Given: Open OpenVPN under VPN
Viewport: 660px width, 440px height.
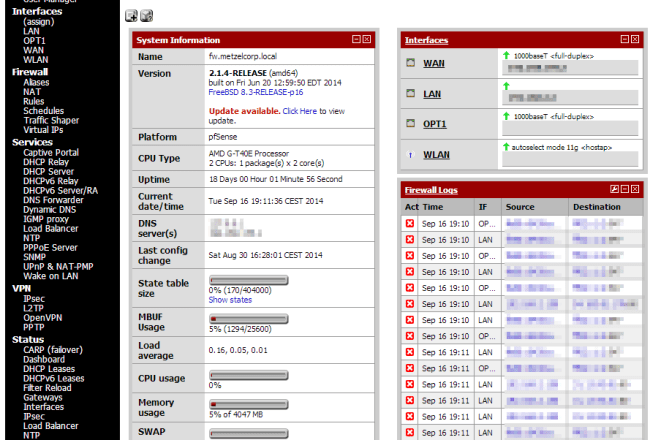Looking at the screenshot, I should [43, 317].
